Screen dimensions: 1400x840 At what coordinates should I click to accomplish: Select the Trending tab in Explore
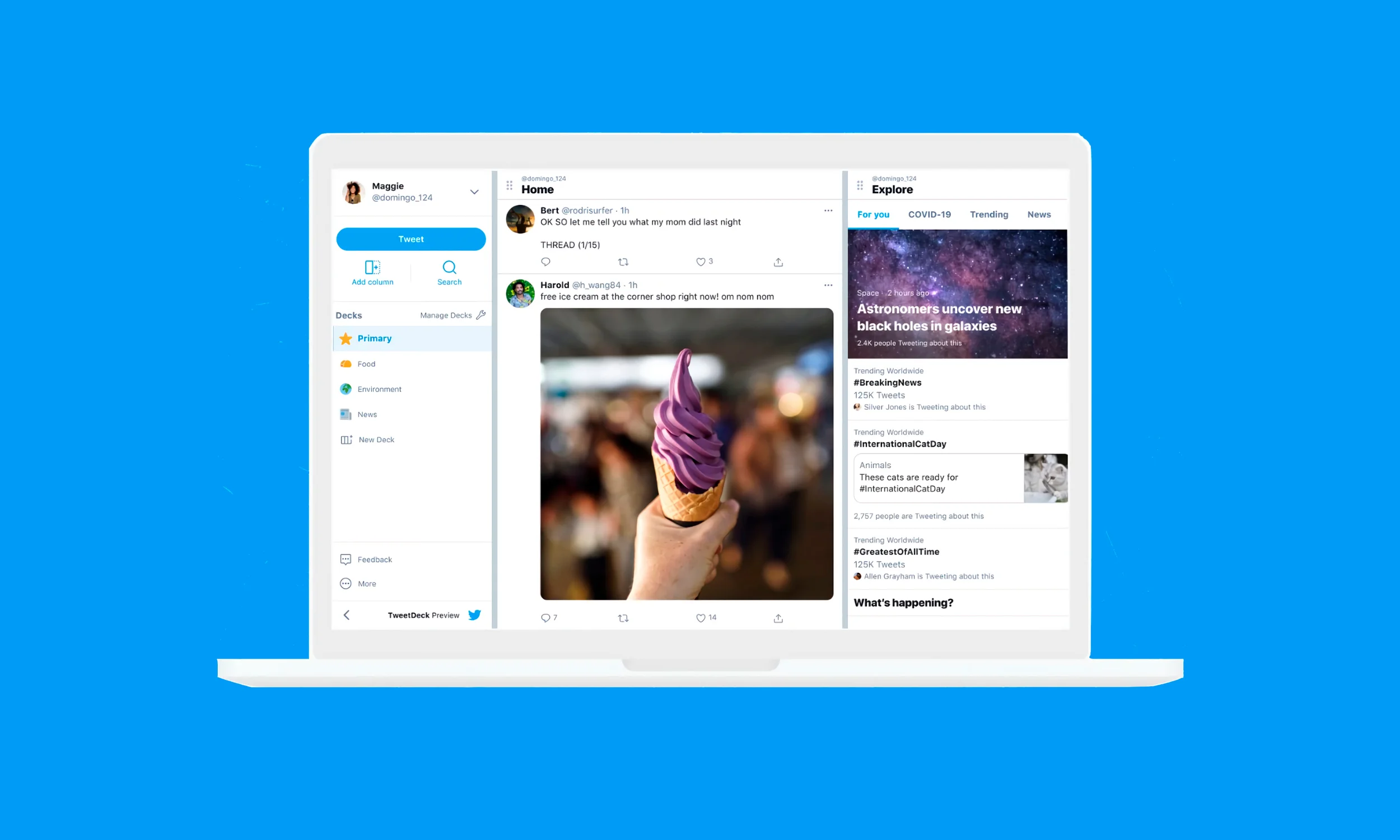(x=989, y=214)
